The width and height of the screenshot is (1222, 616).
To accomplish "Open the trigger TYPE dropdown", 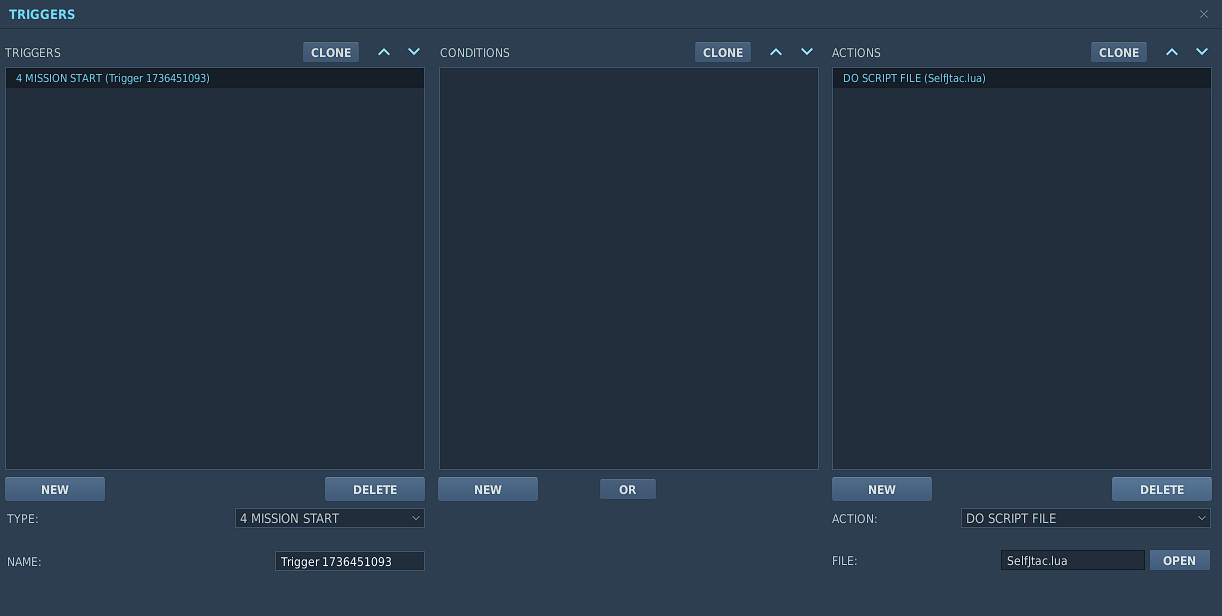I will 330,518.
